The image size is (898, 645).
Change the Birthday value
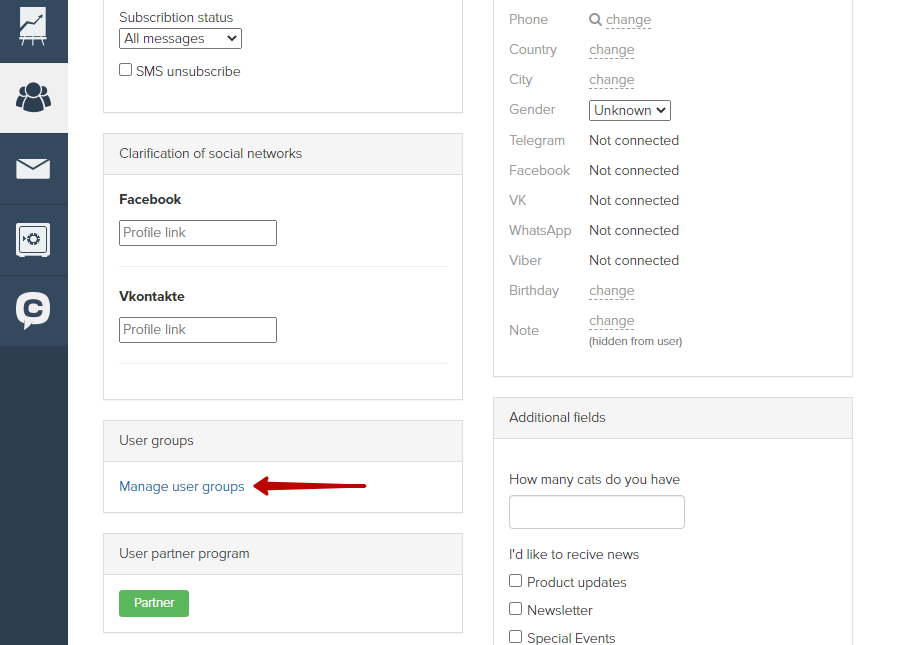612,291
